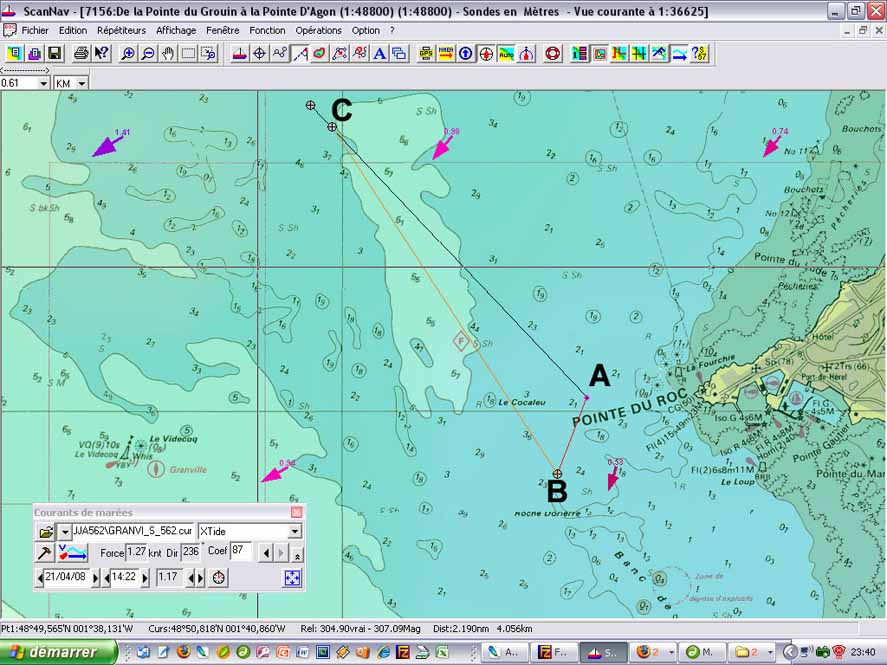The image size is (887, 665).
Task: Click open-folder icon in Courants de marées
Action: pos(46,532)
